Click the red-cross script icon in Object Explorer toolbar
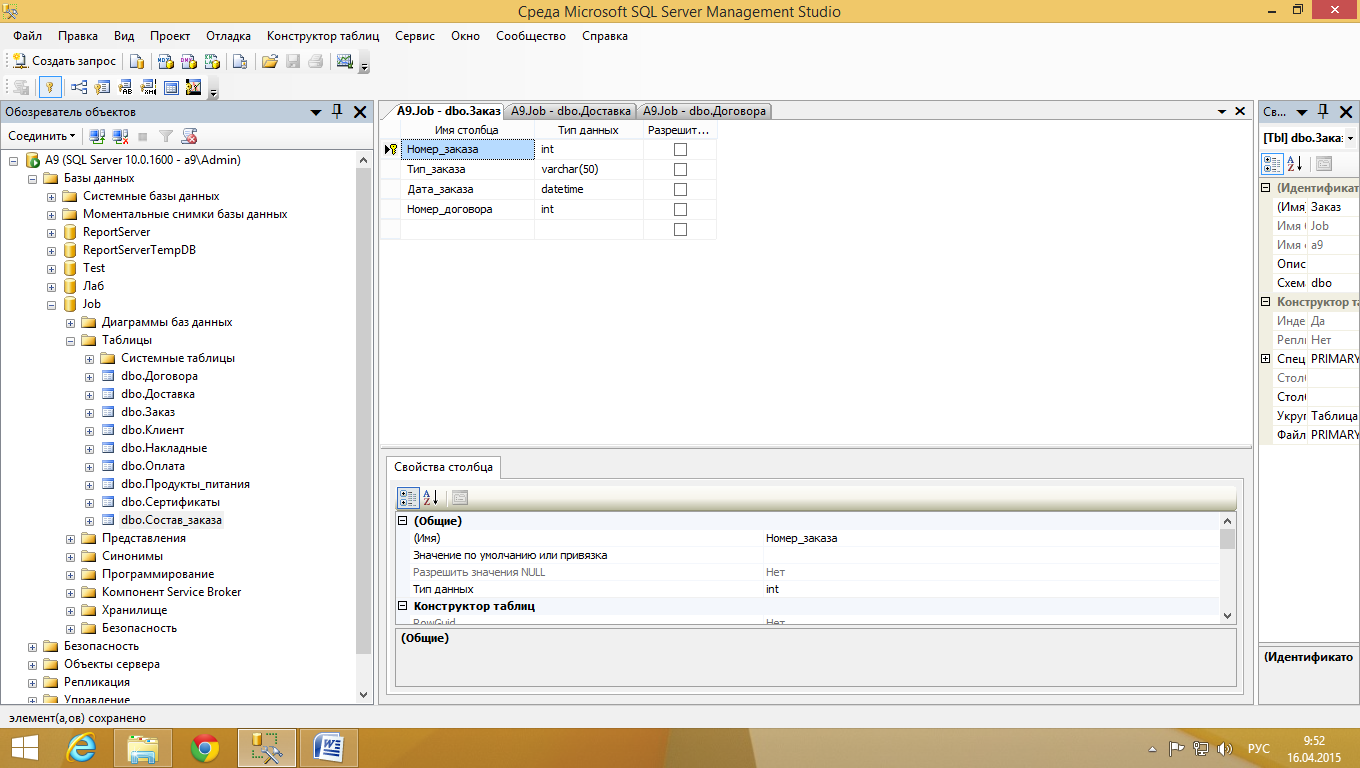 tap(189, 136)
